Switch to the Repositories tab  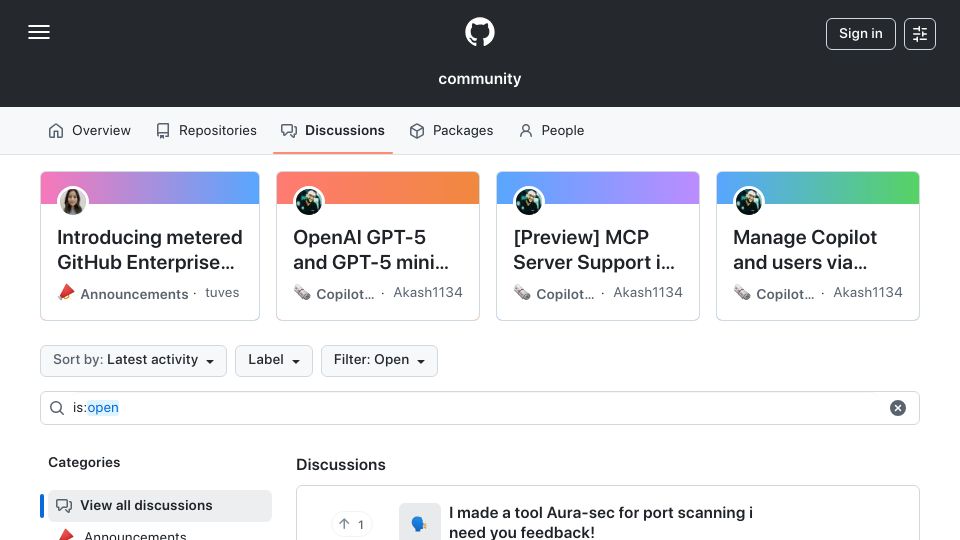click(x=206, y=130)
